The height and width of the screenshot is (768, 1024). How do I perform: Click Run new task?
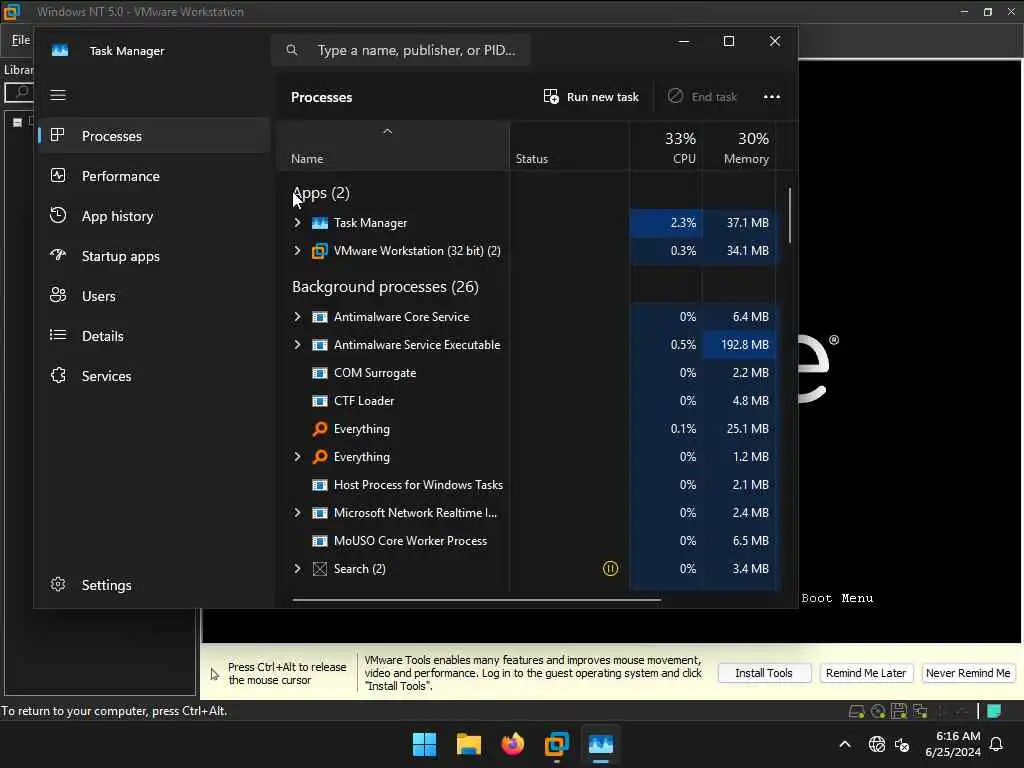pos(591,97)
